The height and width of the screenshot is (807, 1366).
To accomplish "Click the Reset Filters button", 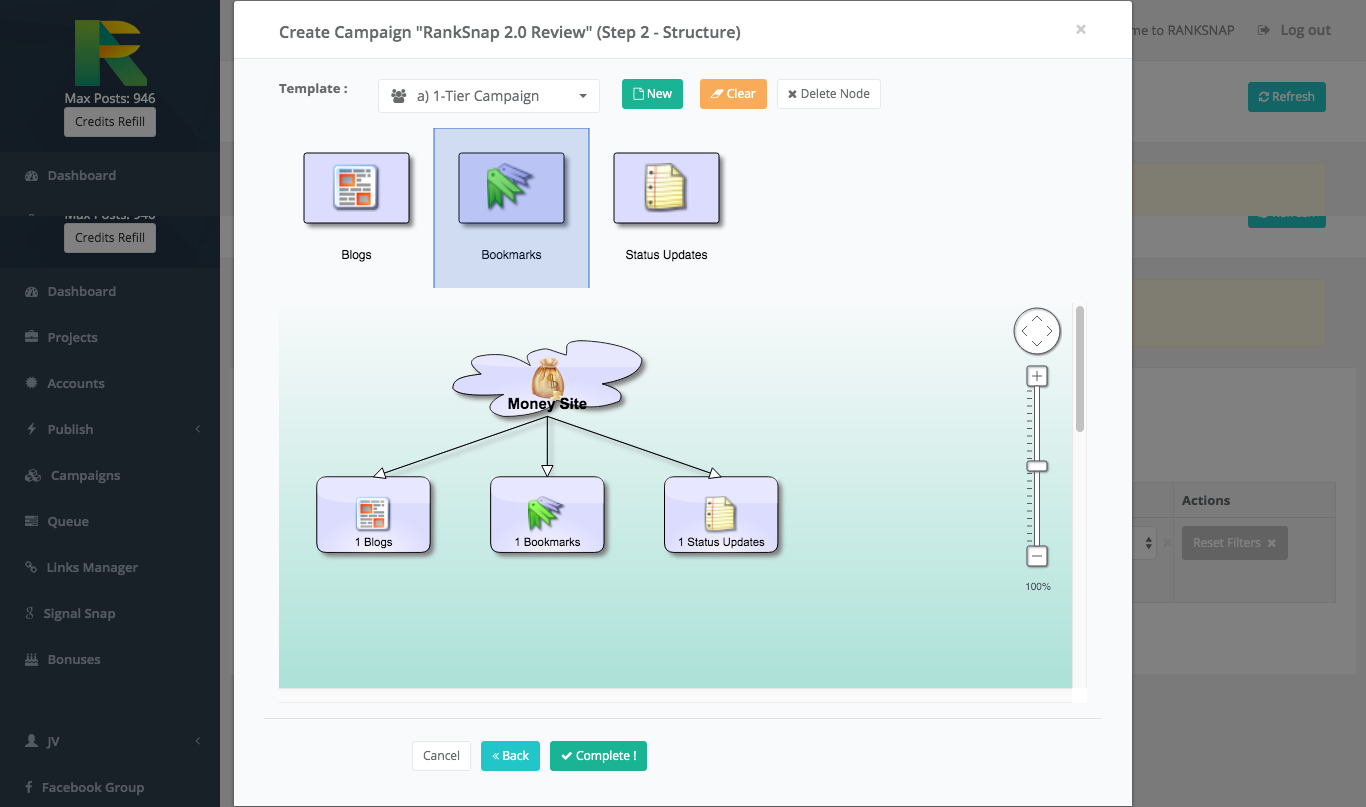I will coord(1235,543).
